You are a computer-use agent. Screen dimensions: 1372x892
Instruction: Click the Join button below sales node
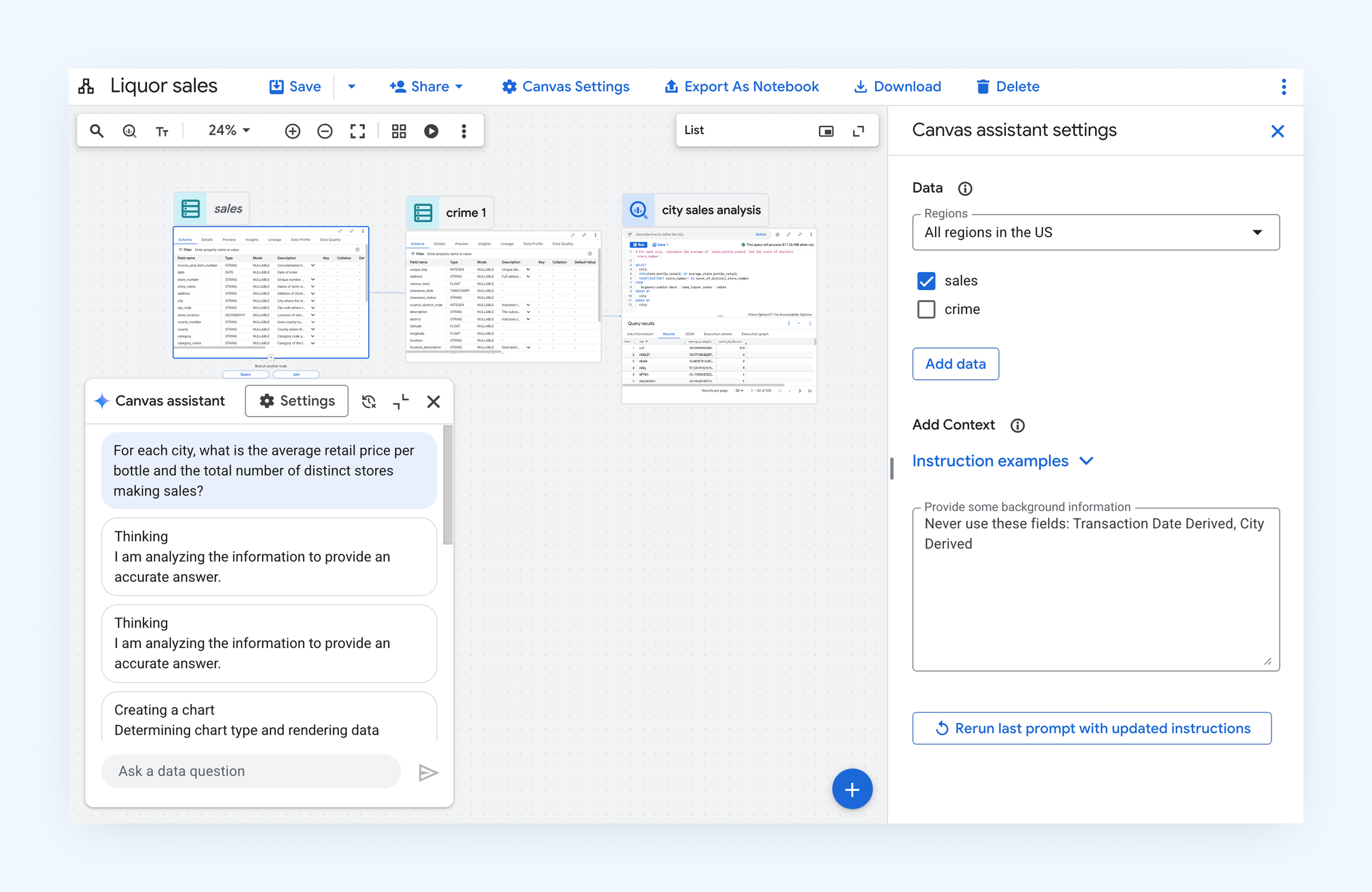(x=296, y=374)
